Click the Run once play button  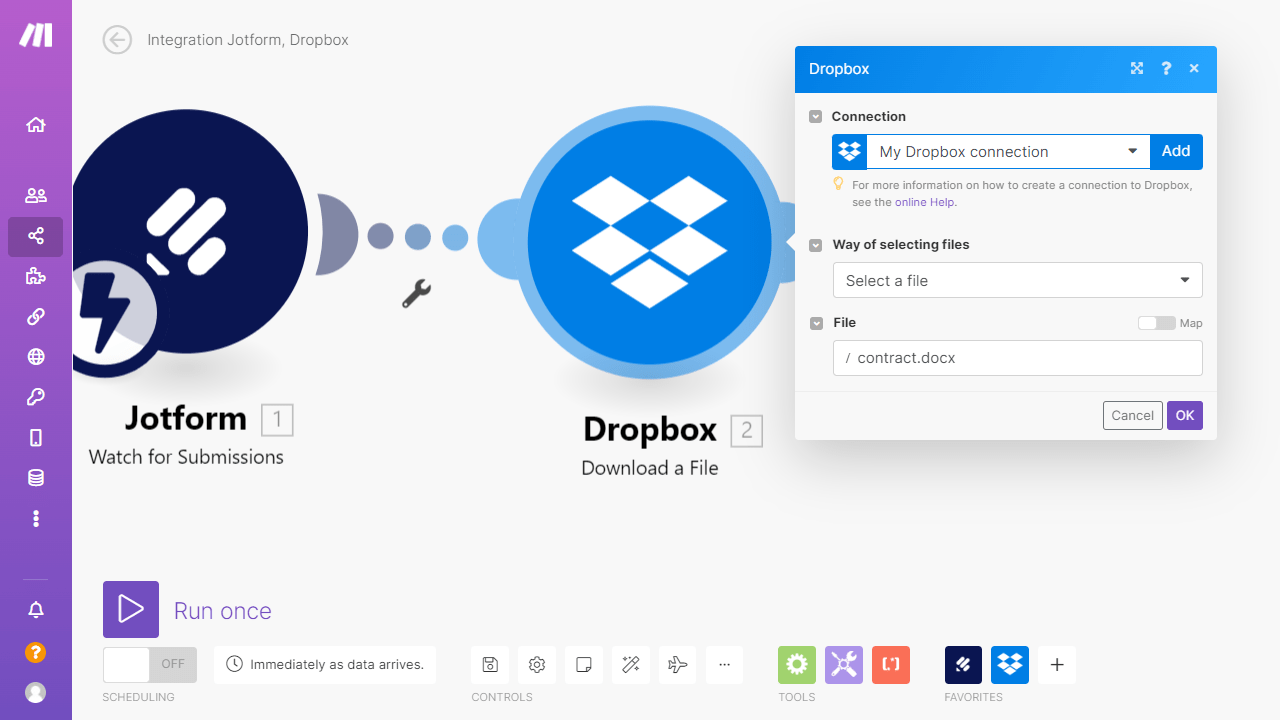point(131,609)
